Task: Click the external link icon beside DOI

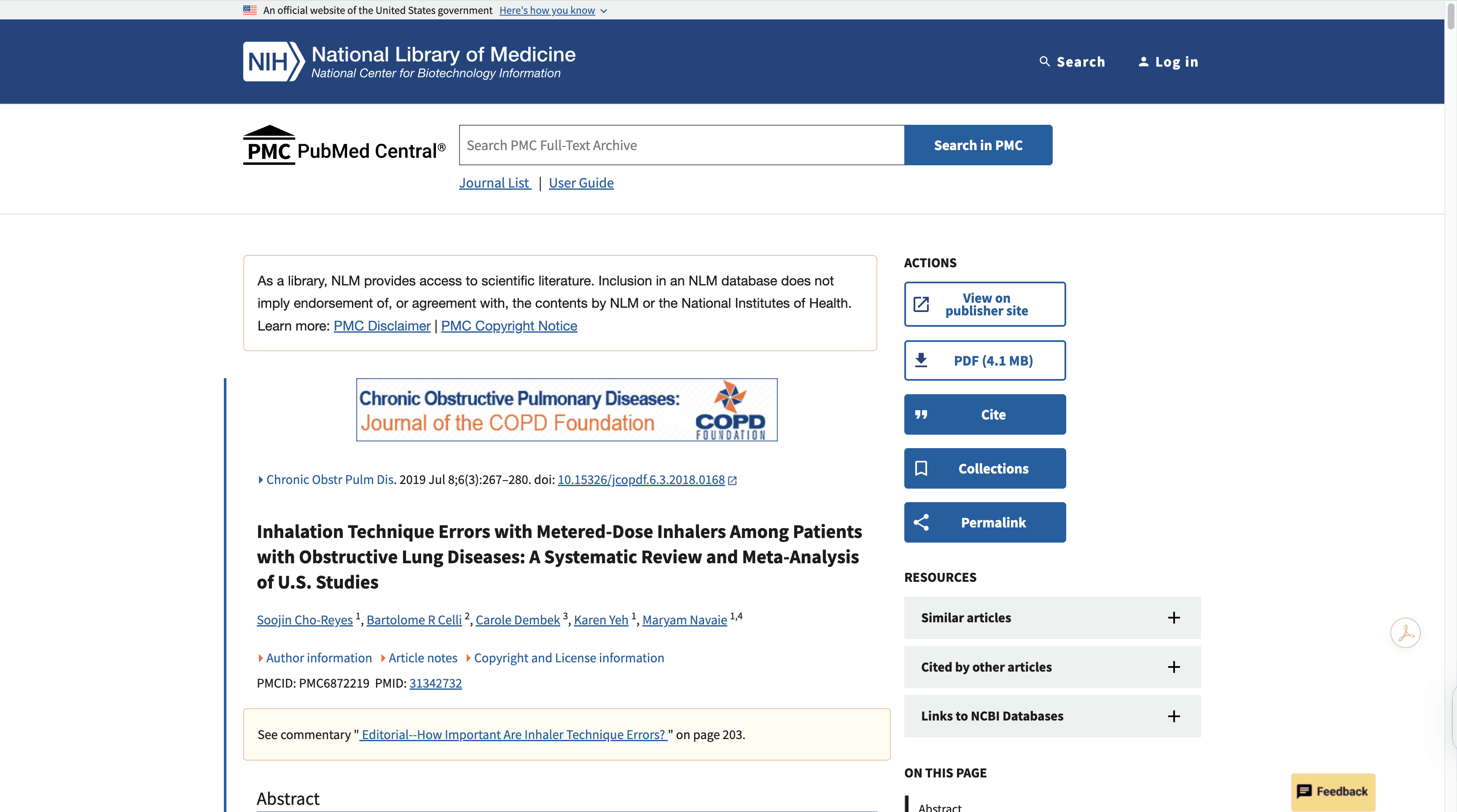Action: pyautogui.click(x=732, y=481)
